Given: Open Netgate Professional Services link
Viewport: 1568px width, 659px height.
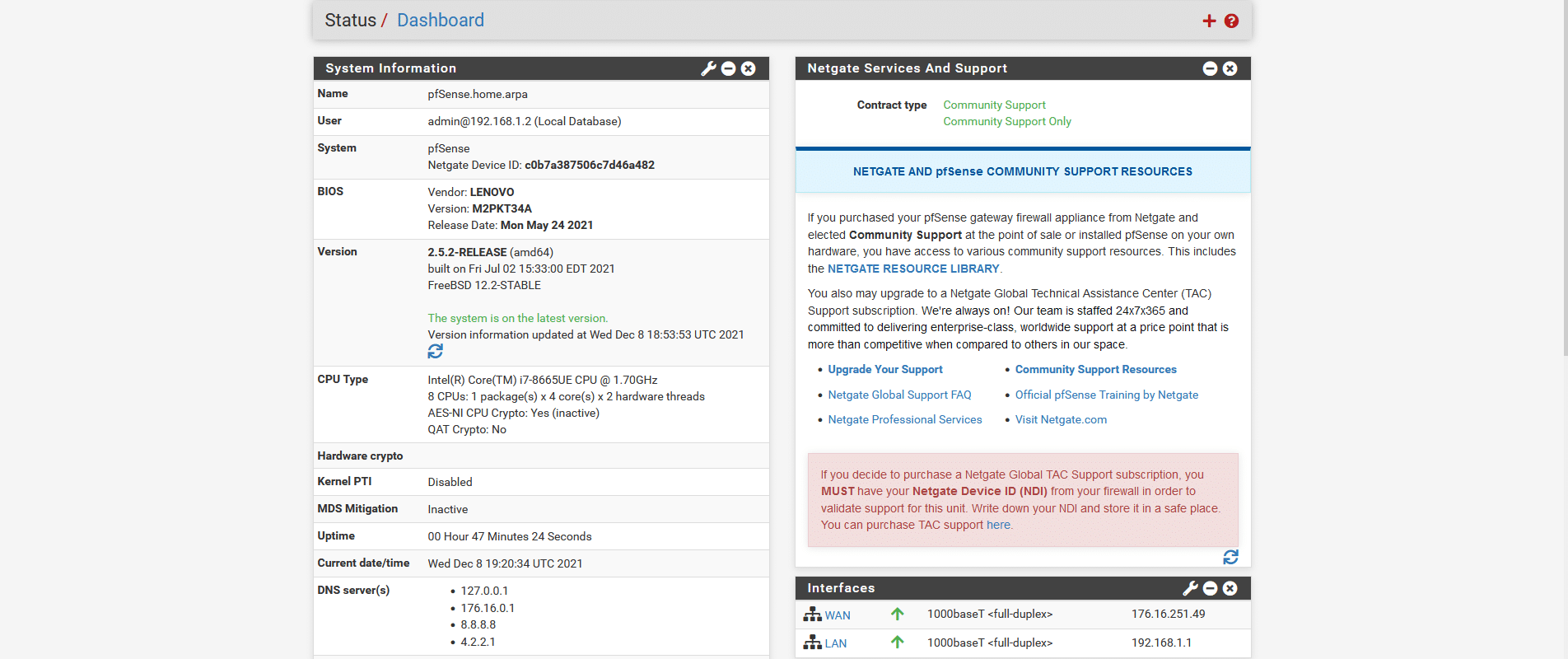Looking at the screenshot, I should [905, 420].
